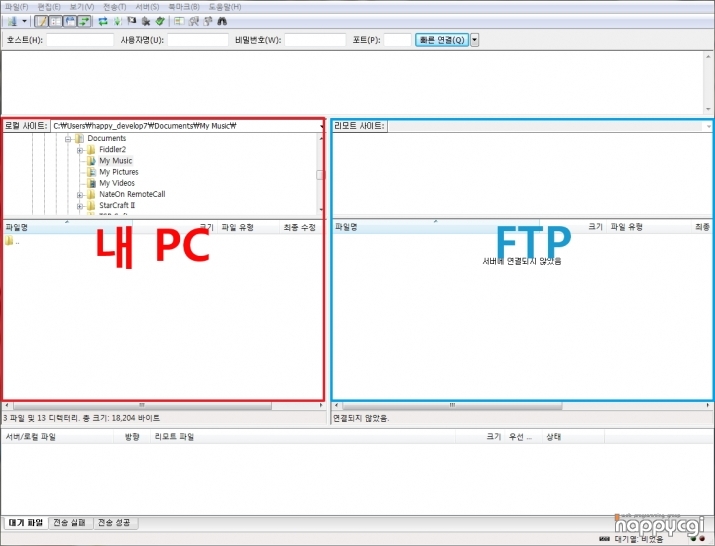
Task: Toggle remote directory tree display icon
Action: pos(70,21)
